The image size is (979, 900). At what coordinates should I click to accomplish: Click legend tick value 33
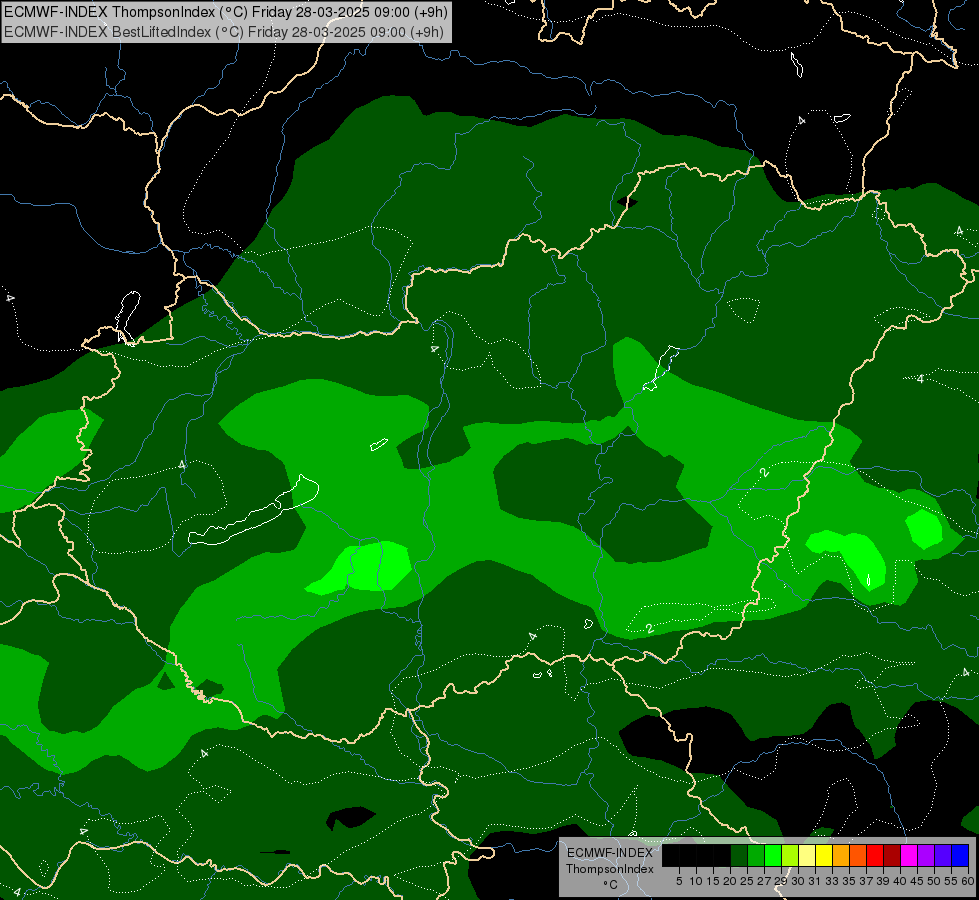pos(832,881)
